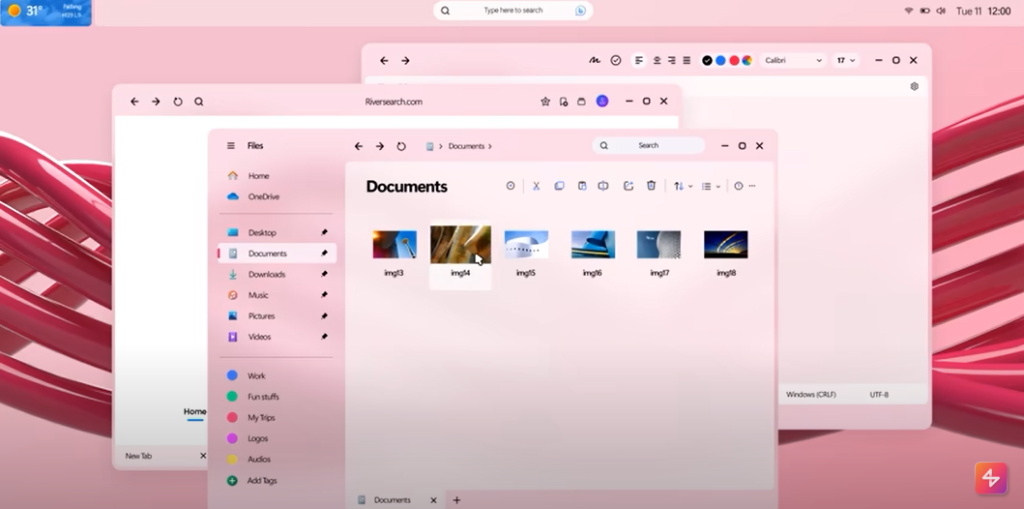Choose the blue text color swatch

pyautogui.click(x=720, y=60)
